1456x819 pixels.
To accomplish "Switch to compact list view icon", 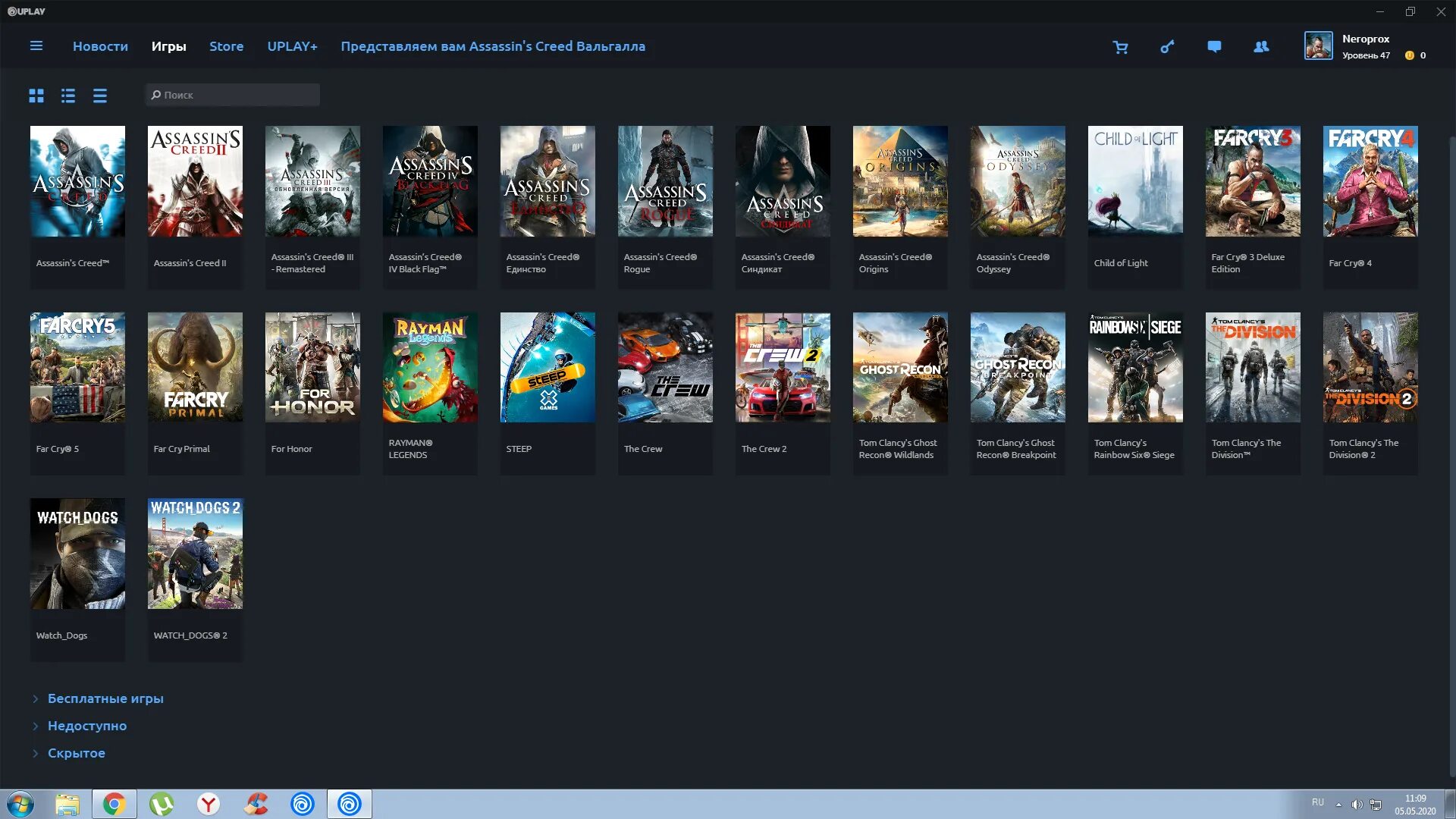I will point(99,94).
